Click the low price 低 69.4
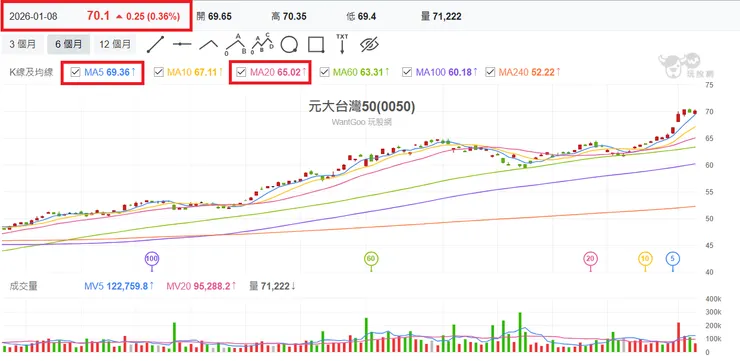The width and height of the screenshot is (740, 361). pyautogui.click(x=361, y=17)
